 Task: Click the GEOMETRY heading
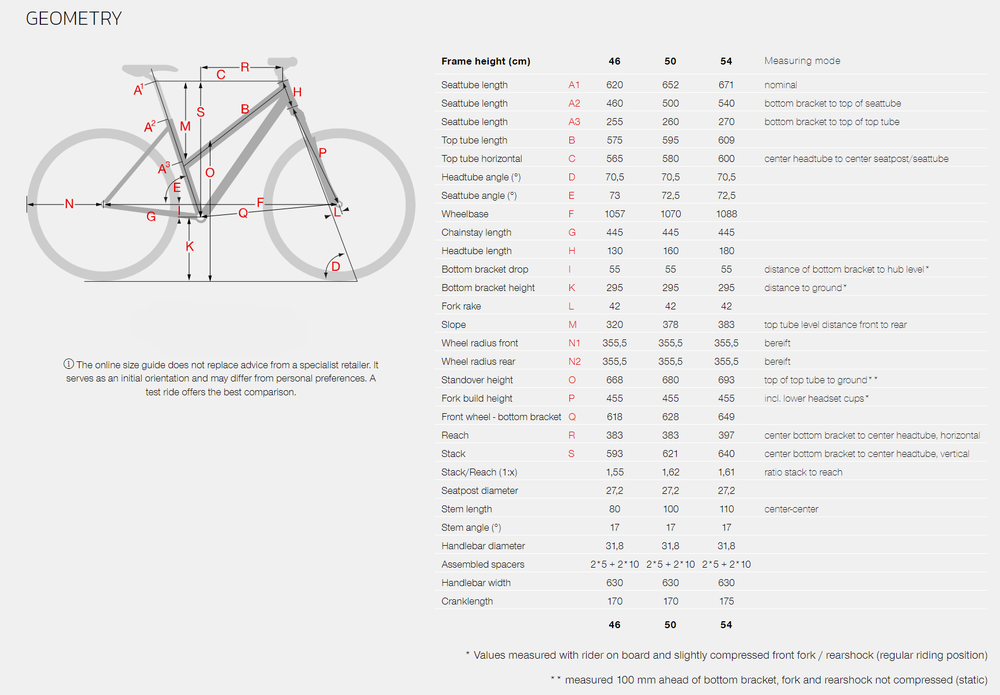click(x=74, y=18)
